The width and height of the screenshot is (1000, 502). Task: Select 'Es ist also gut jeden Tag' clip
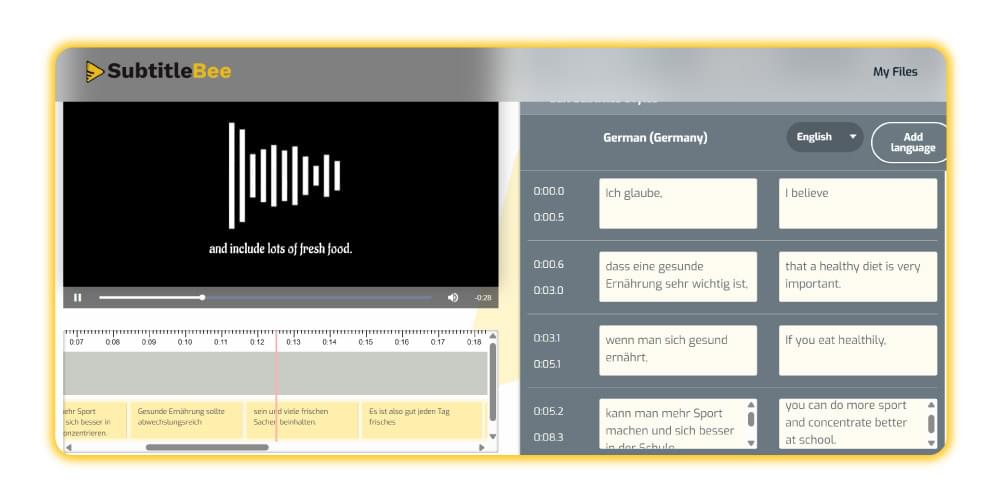422,420
